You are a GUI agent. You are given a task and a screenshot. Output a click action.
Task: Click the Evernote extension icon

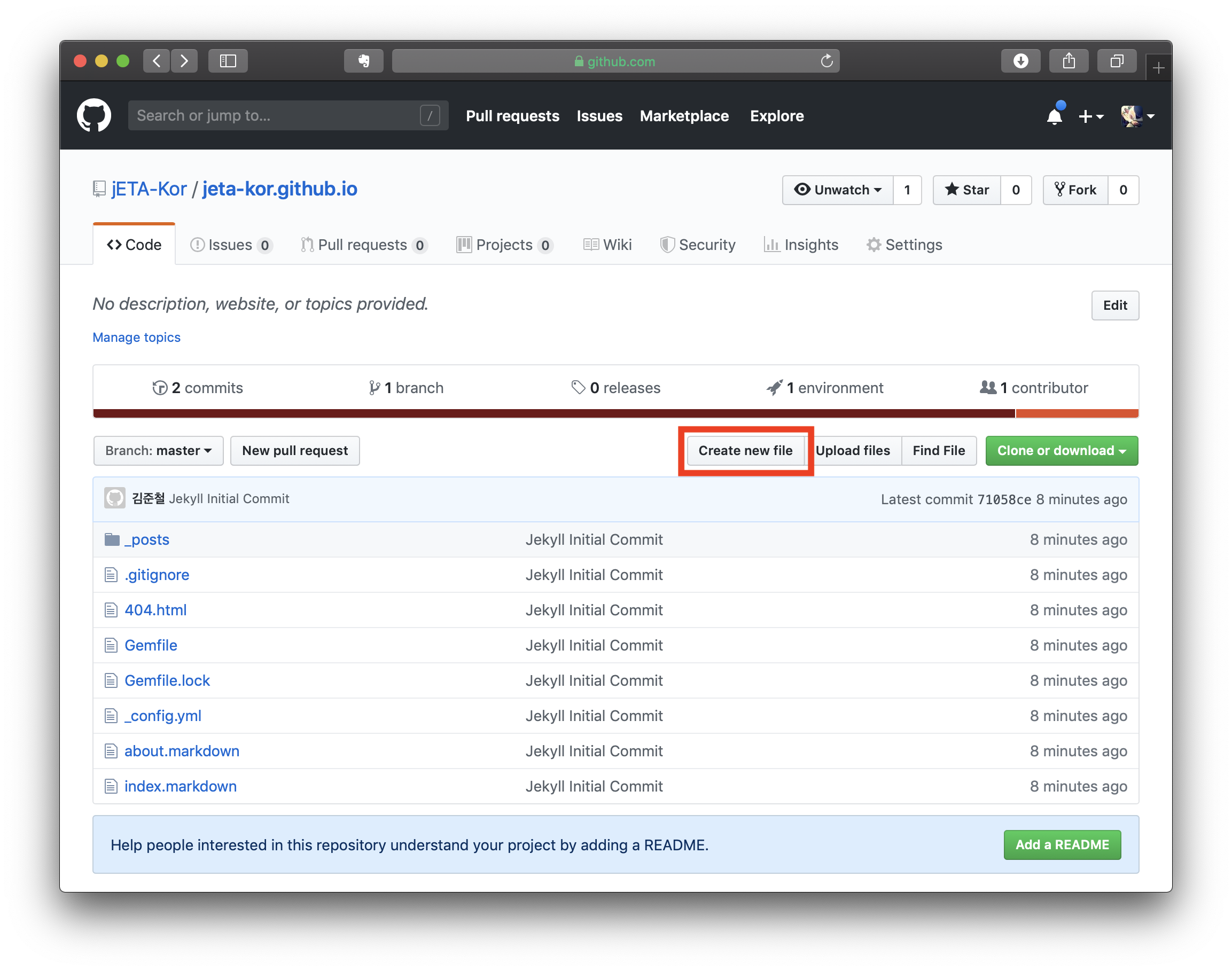[x=364, y=61]
